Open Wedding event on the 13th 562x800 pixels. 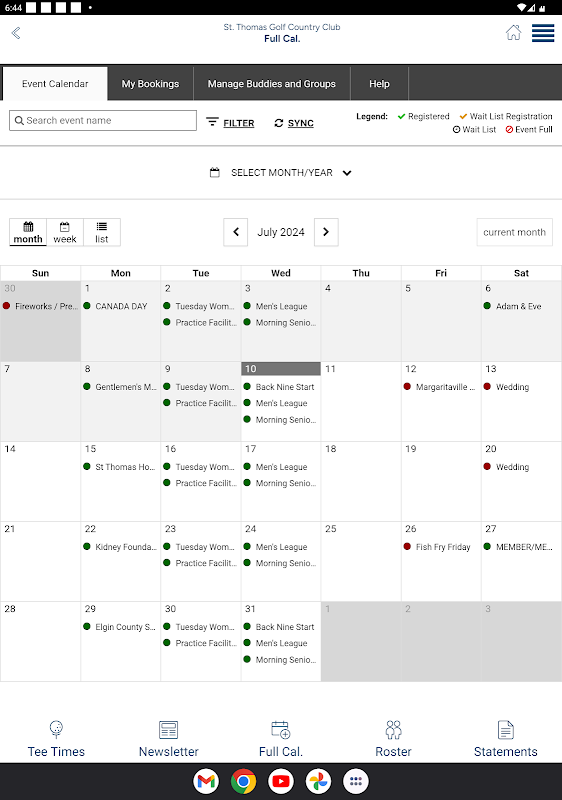(507, 387)
